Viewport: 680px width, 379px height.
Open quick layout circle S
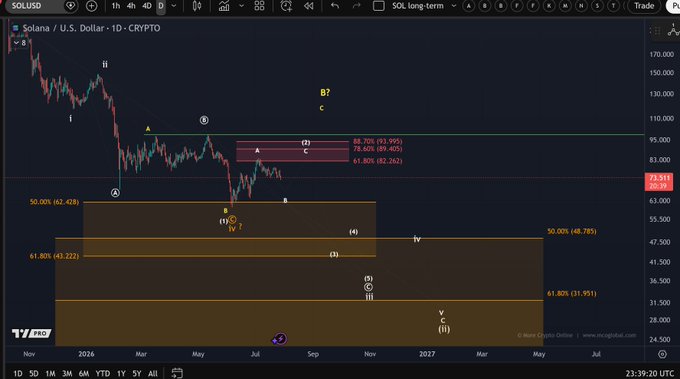coord(597,6)
